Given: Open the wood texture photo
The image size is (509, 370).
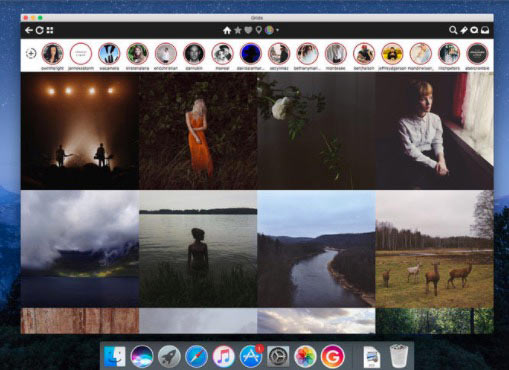Looking at the screenshot, I should coord(80,321).
